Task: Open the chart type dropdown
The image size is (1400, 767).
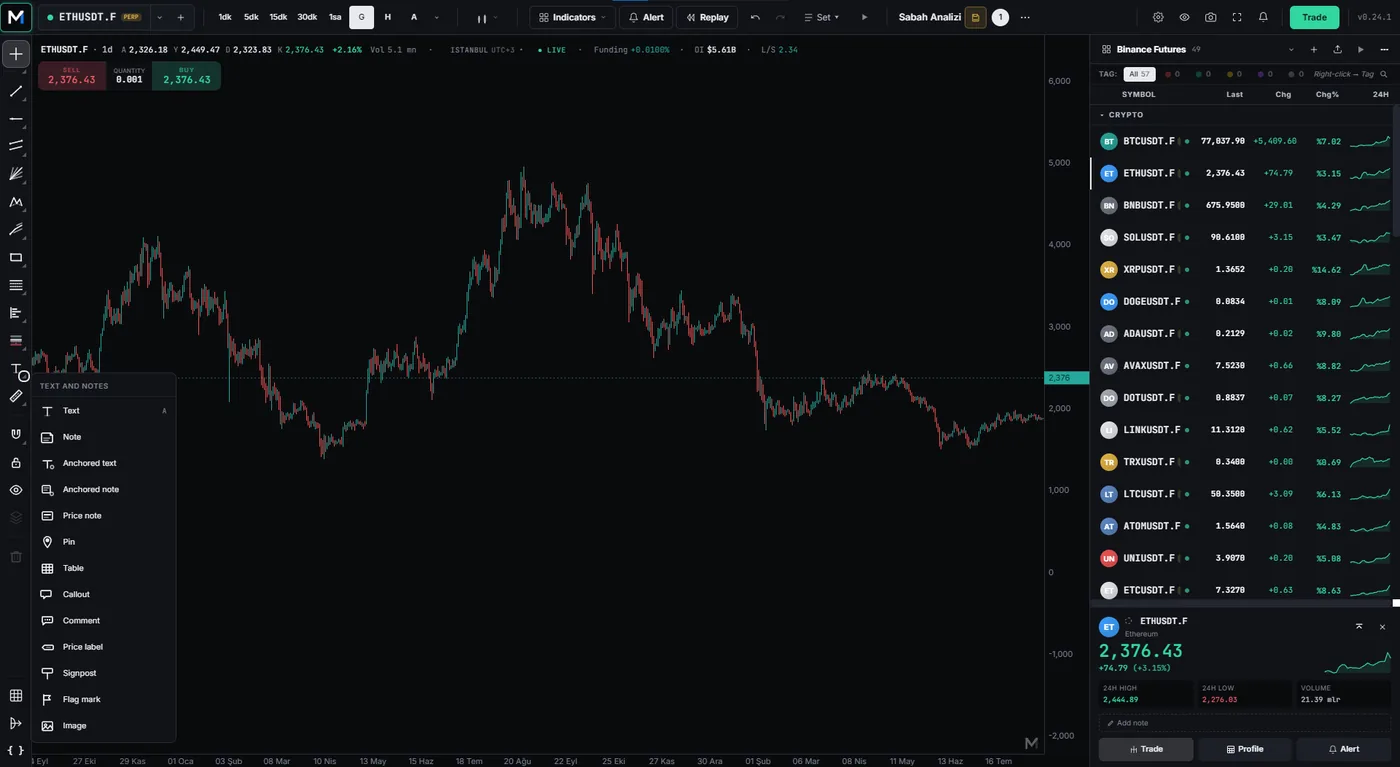Action: 487,17
